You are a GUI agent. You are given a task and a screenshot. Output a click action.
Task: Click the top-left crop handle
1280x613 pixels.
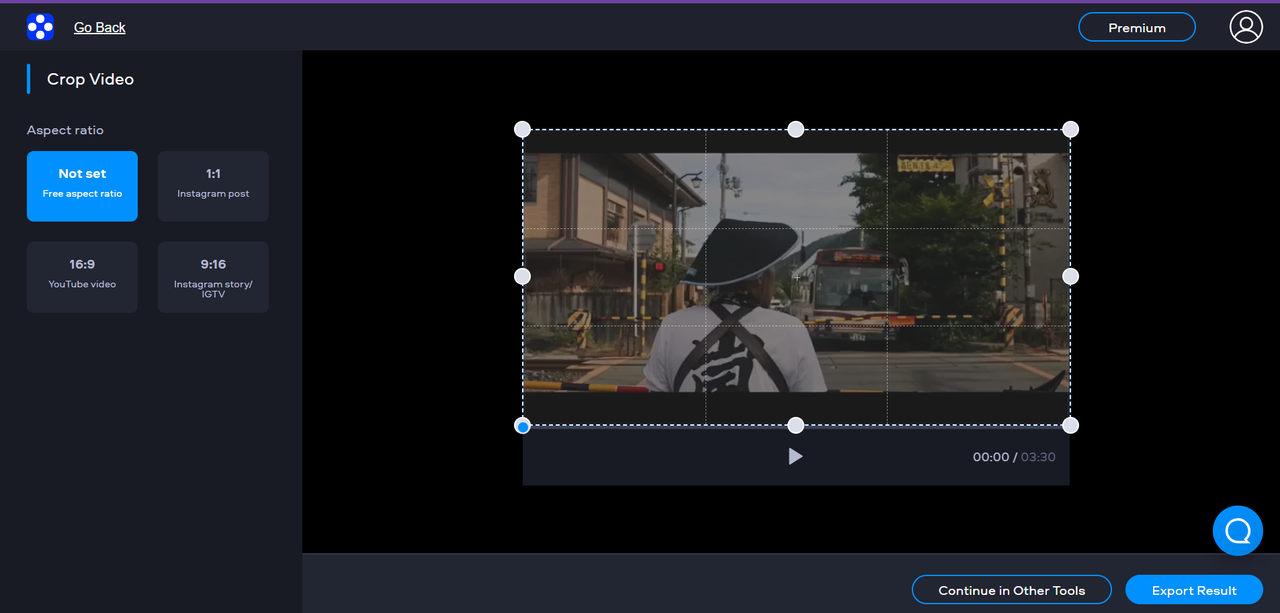(x=522, y=129)
